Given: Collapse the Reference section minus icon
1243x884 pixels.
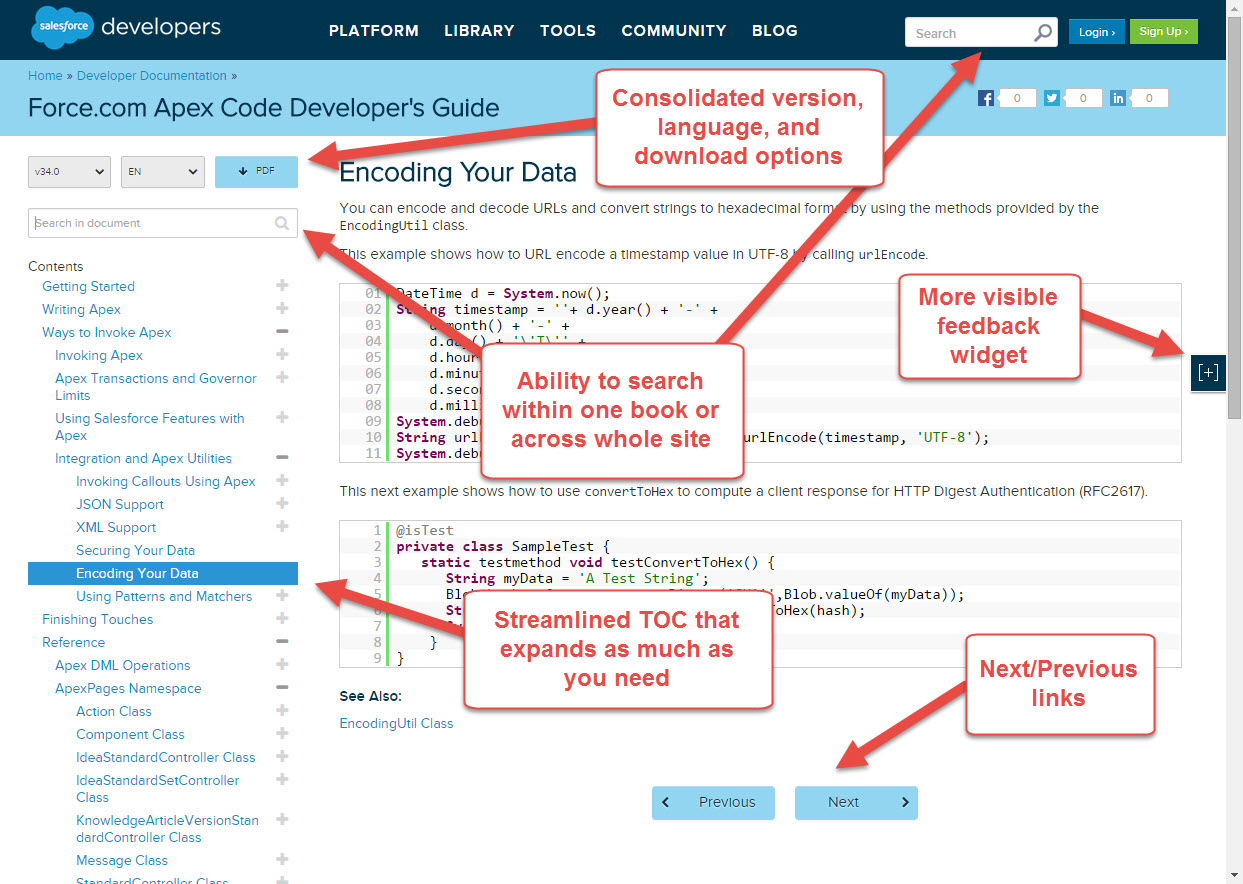Looking at the screenshot, I should [x=282, y=642].
